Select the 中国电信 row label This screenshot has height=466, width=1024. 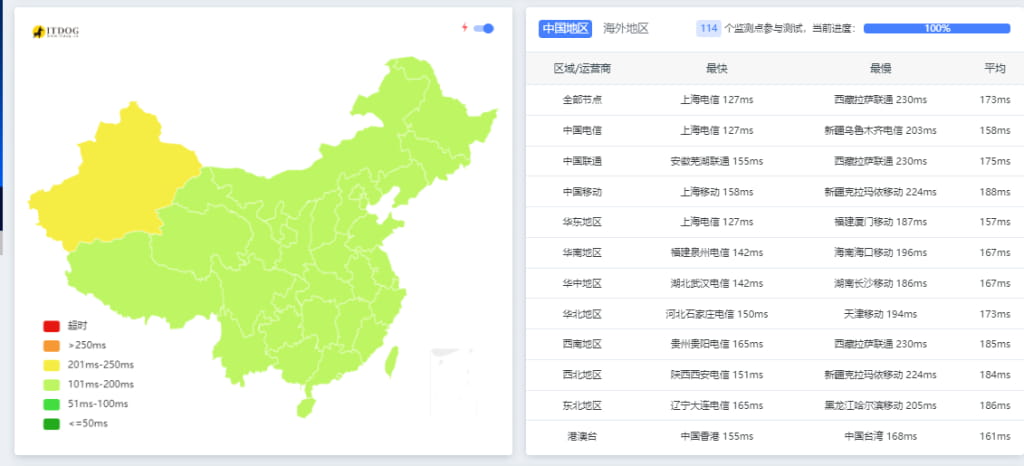[583, 131]
